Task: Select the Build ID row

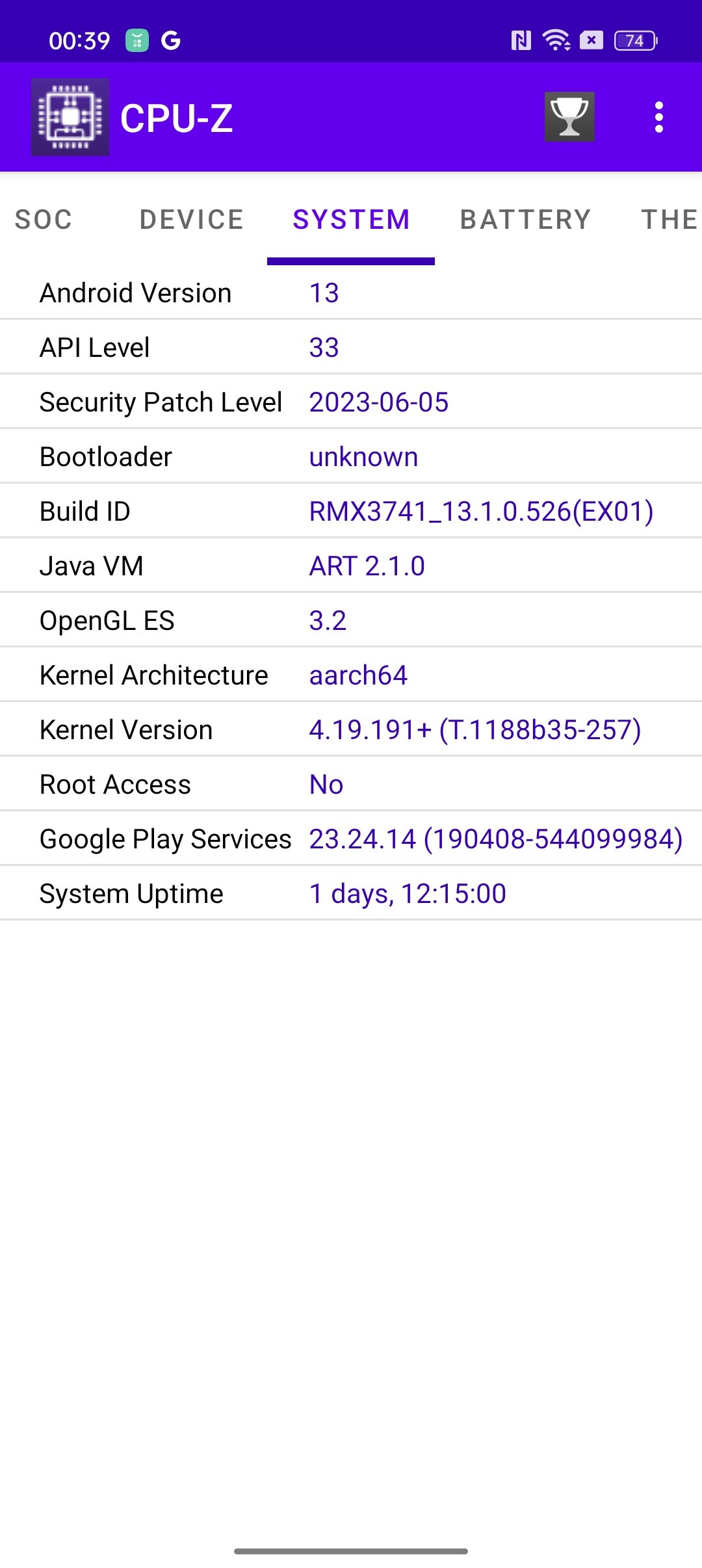Action: pyautogui.click(x=351, y=511)
